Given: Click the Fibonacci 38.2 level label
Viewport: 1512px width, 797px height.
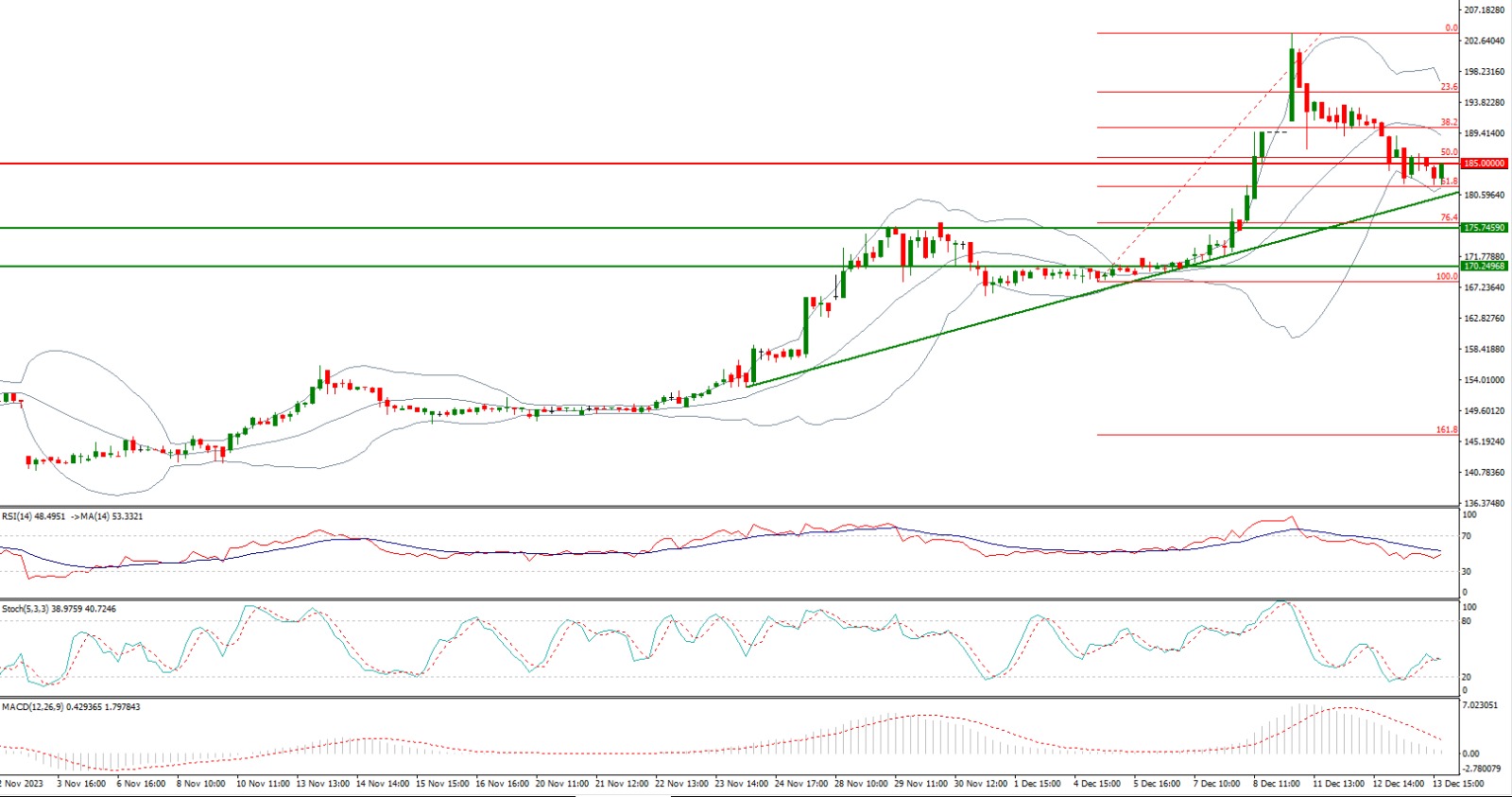Looking at the screenshot, I should 1448,123.
